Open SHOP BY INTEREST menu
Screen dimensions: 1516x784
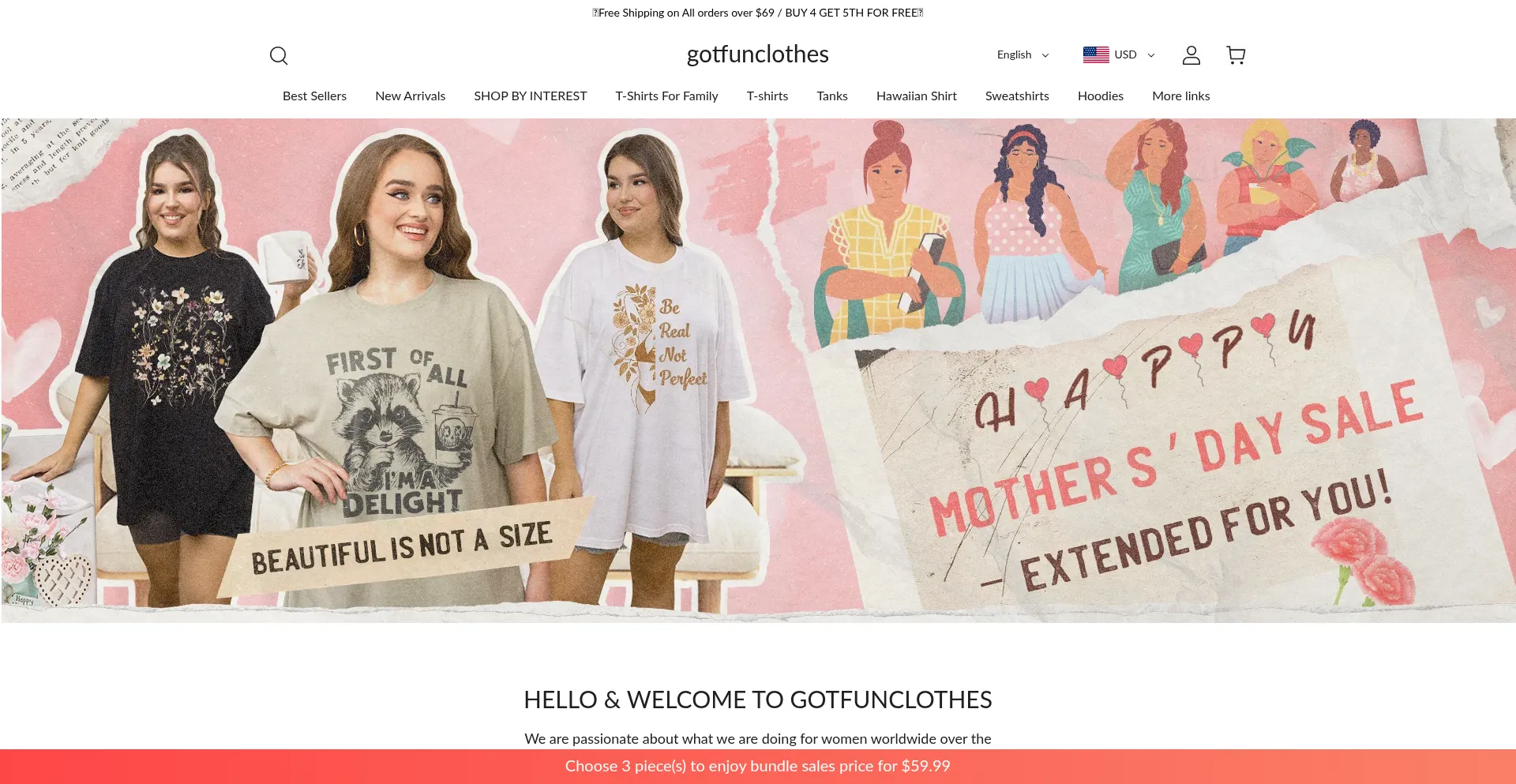(x=530, y=96)
